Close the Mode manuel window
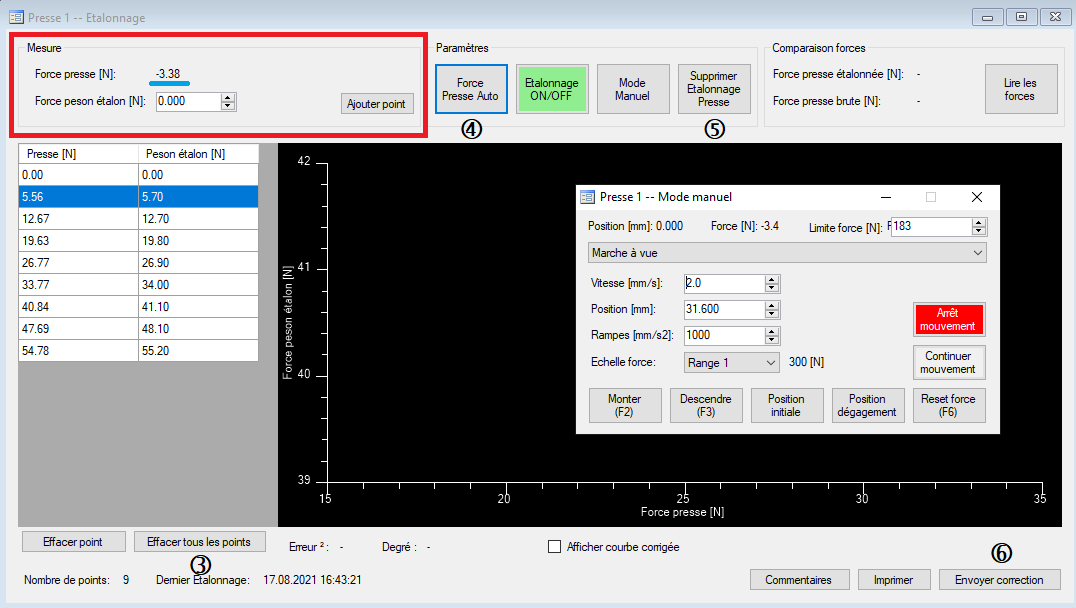This screenshot has width=1076, height=608. 977,197
